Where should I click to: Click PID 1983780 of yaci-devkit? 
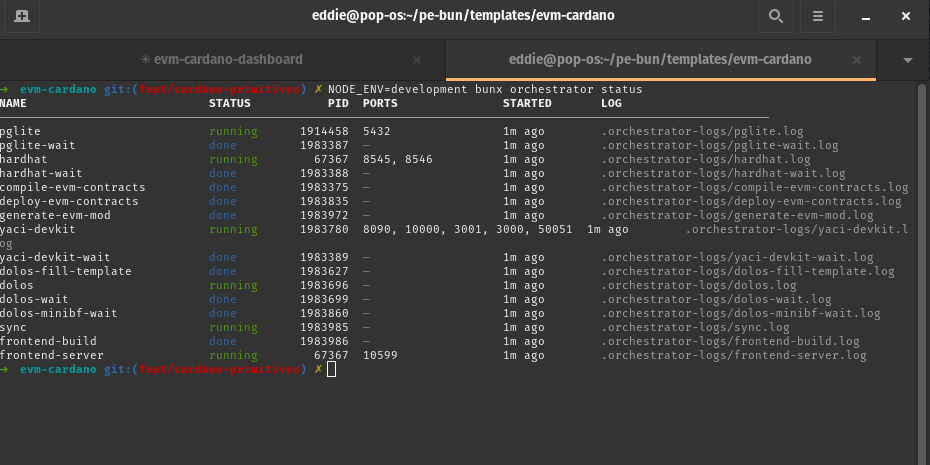coord(324,230)
